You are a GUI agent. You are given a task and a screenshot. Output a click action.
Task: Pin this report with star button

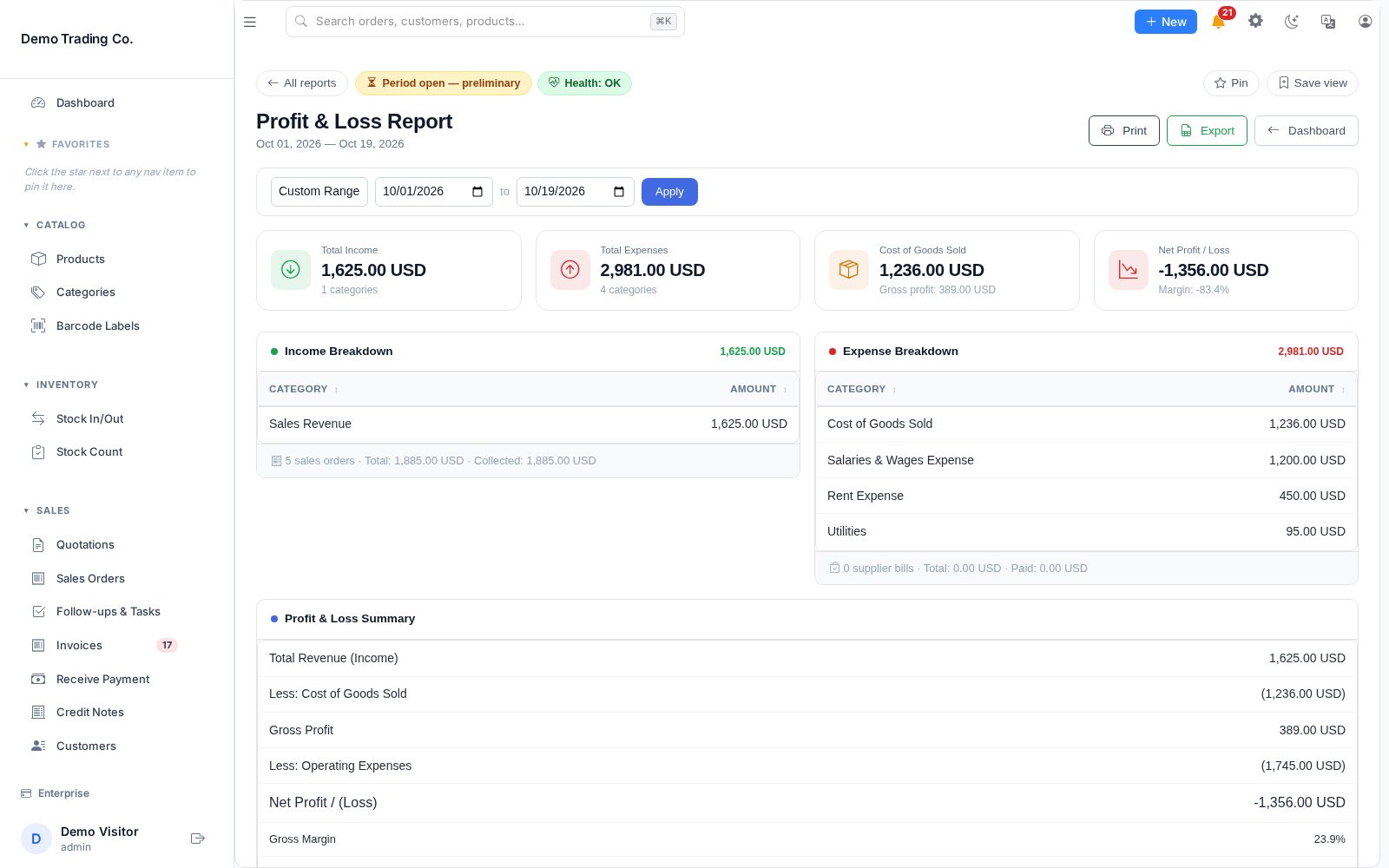pos(1231,83)
